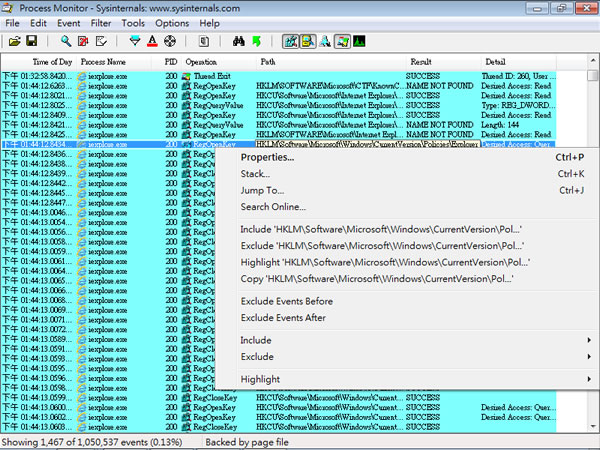Open a saved log with the folder icon
This screenshot has width=600, height=450.
click(15, 41)
